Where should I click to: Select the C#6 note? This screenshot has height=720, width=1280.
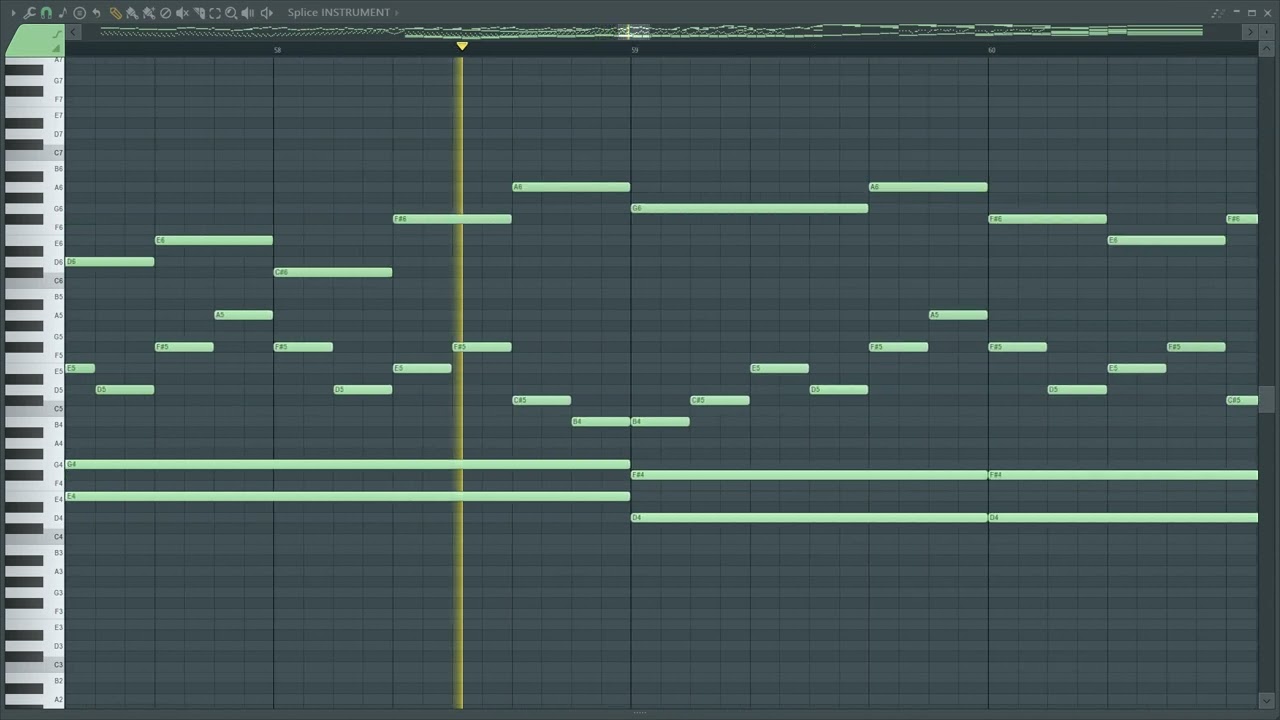tap(333, 272)
